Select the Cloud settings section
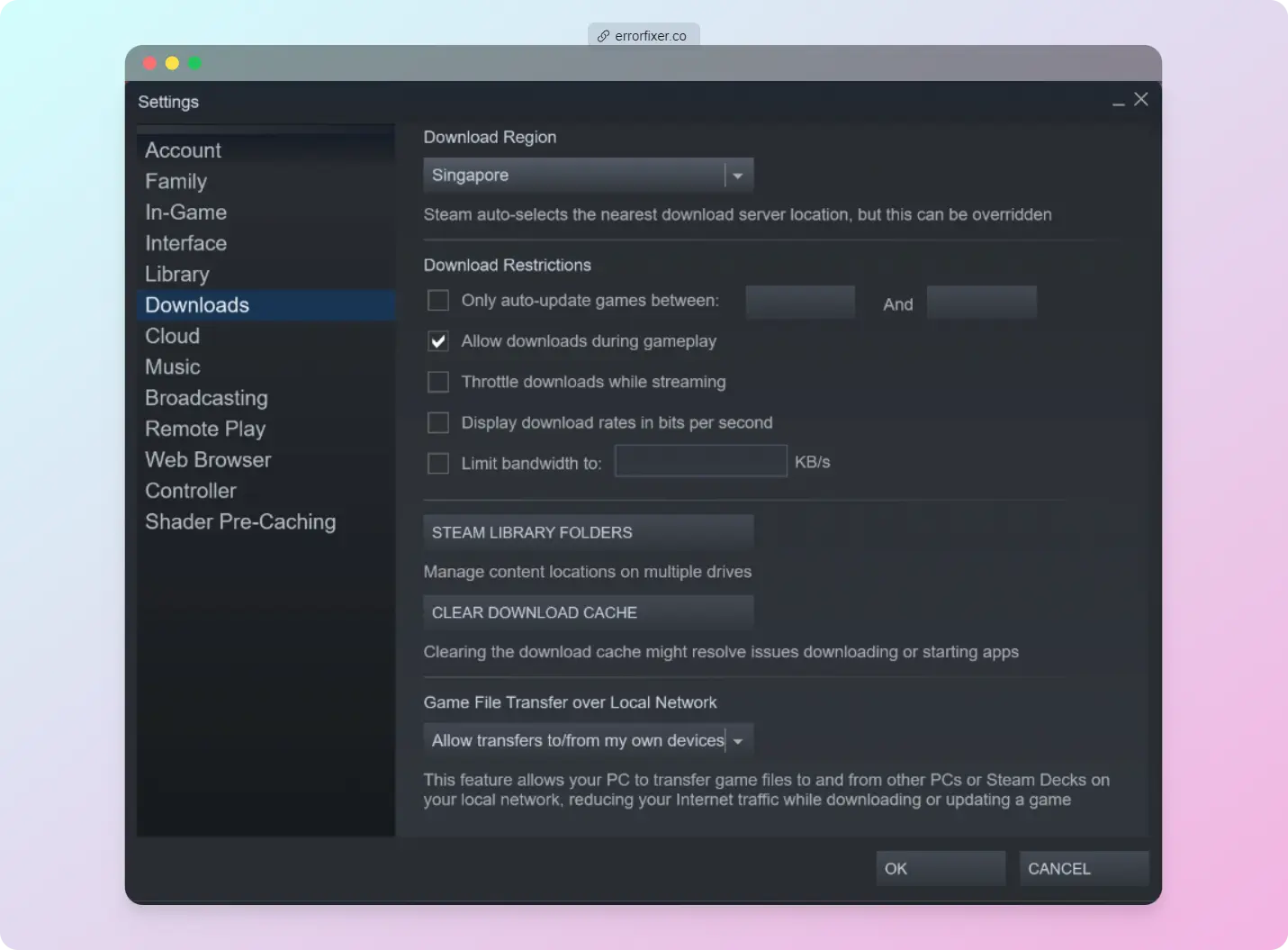Screen dimensions: 1288x950 coord(172,336)
